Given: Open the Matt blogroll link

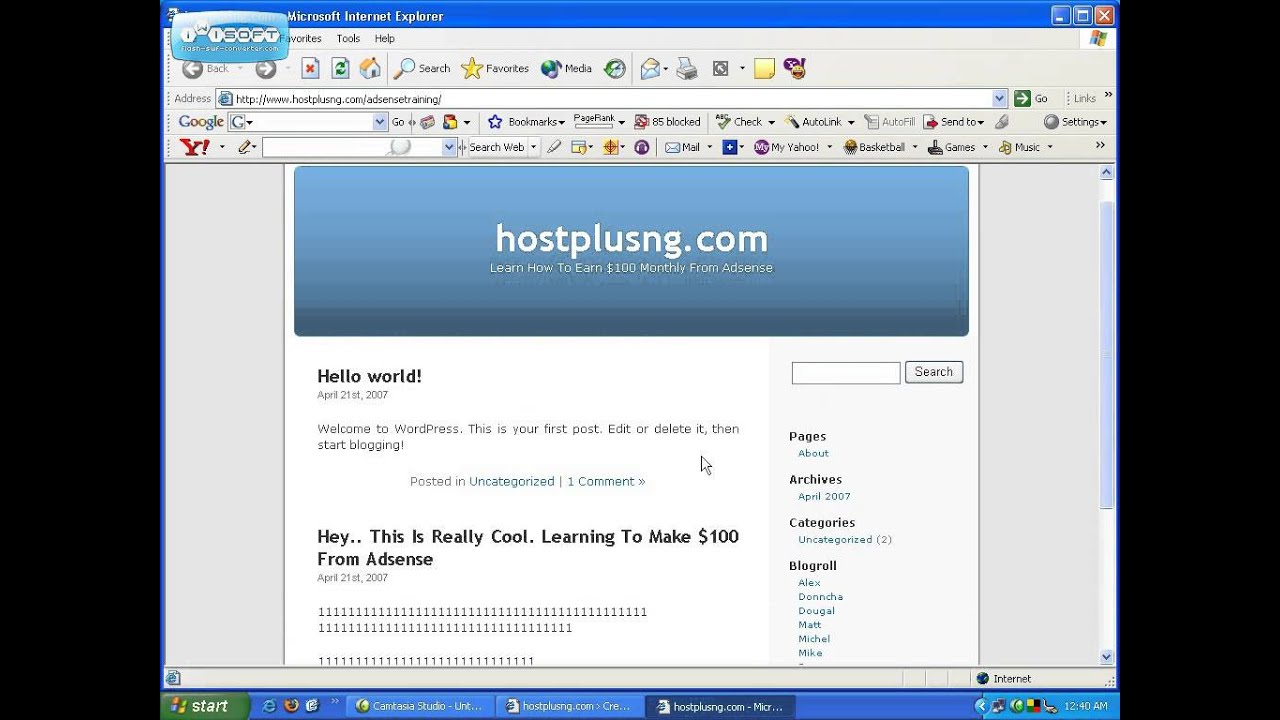Looking at the screenshot, I should (809, 624).
